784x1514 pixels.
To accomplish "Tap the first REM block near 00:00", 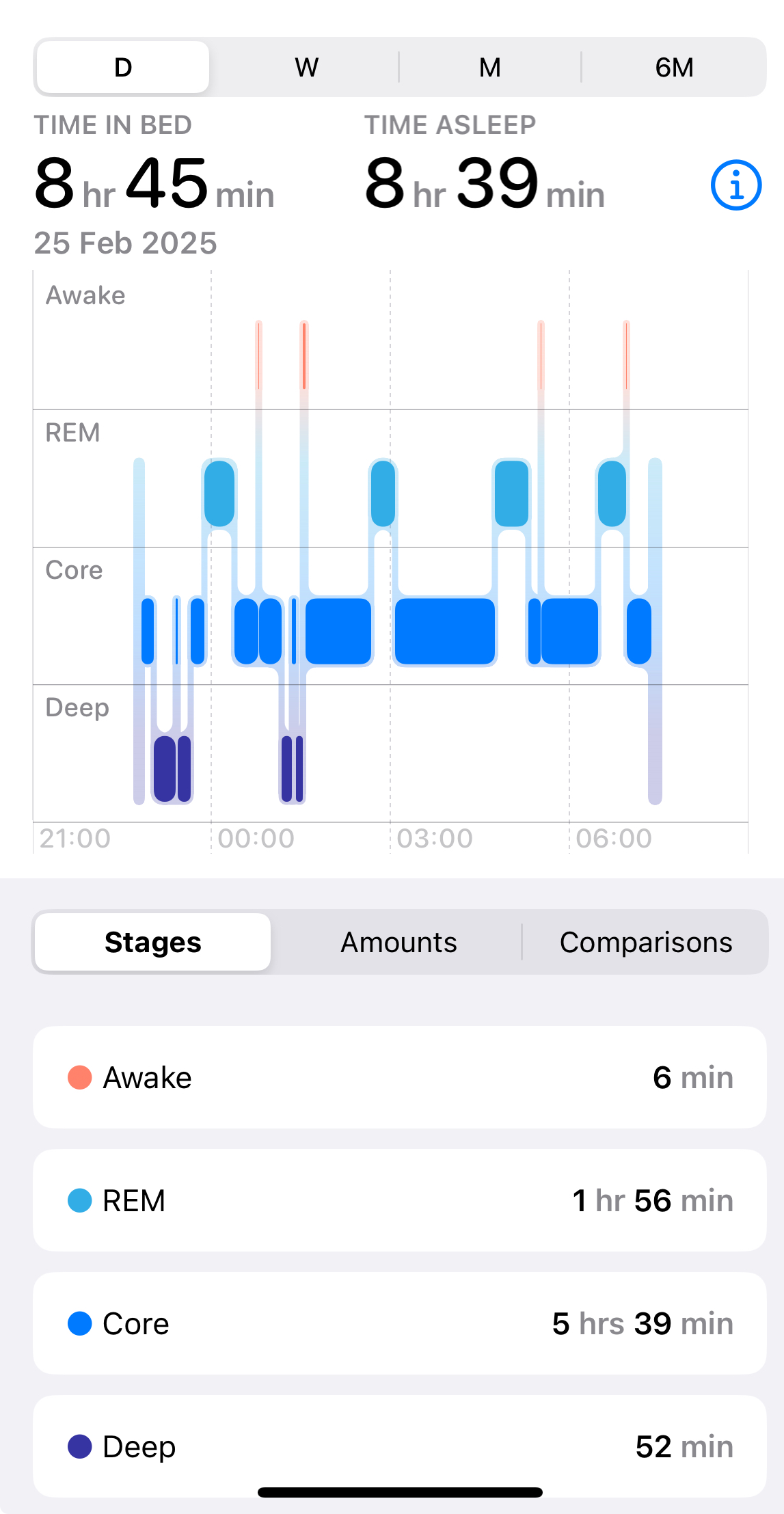I will [219, 494].
